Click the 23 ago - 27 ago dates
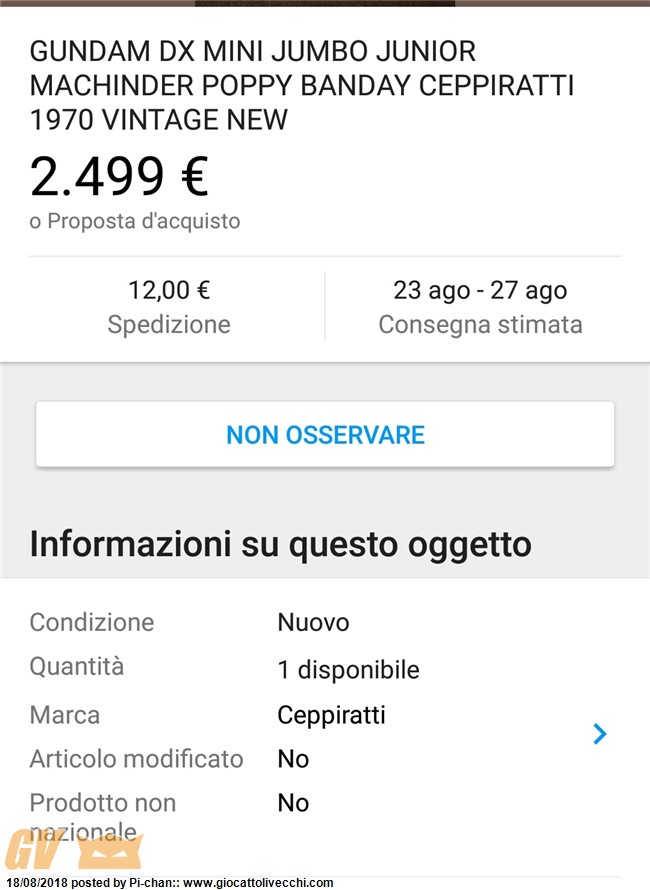Viewport: 650px width, 890px height. coord(480,290)
